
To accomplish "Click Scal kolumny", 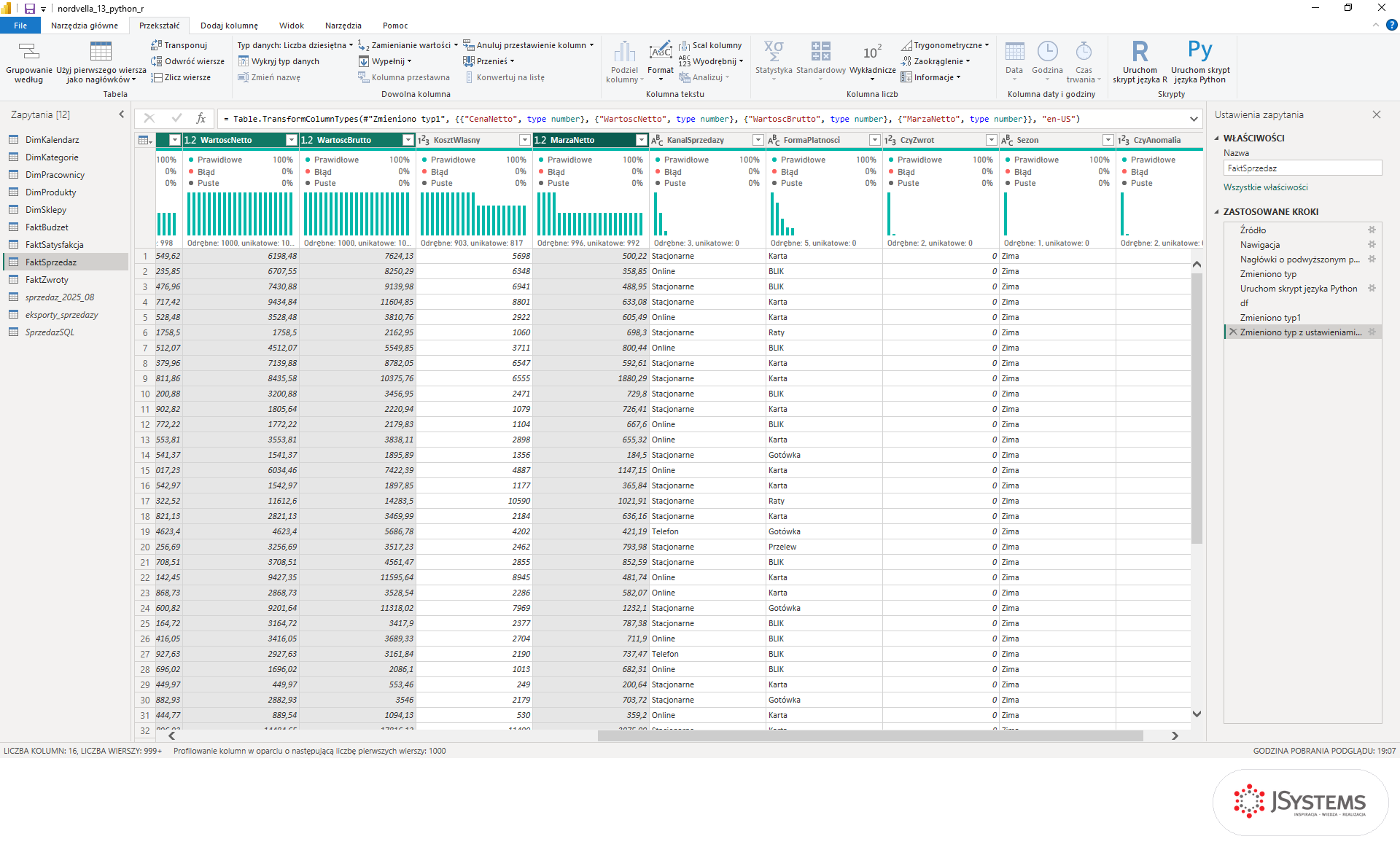I will coord(710,45).
